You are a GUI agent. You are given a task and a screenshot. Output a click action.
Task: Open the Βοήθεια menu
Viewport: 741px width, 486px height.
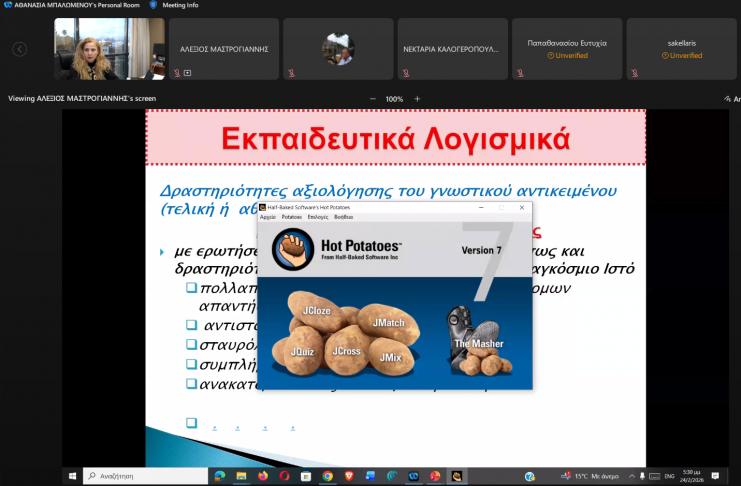coord(343,216)
